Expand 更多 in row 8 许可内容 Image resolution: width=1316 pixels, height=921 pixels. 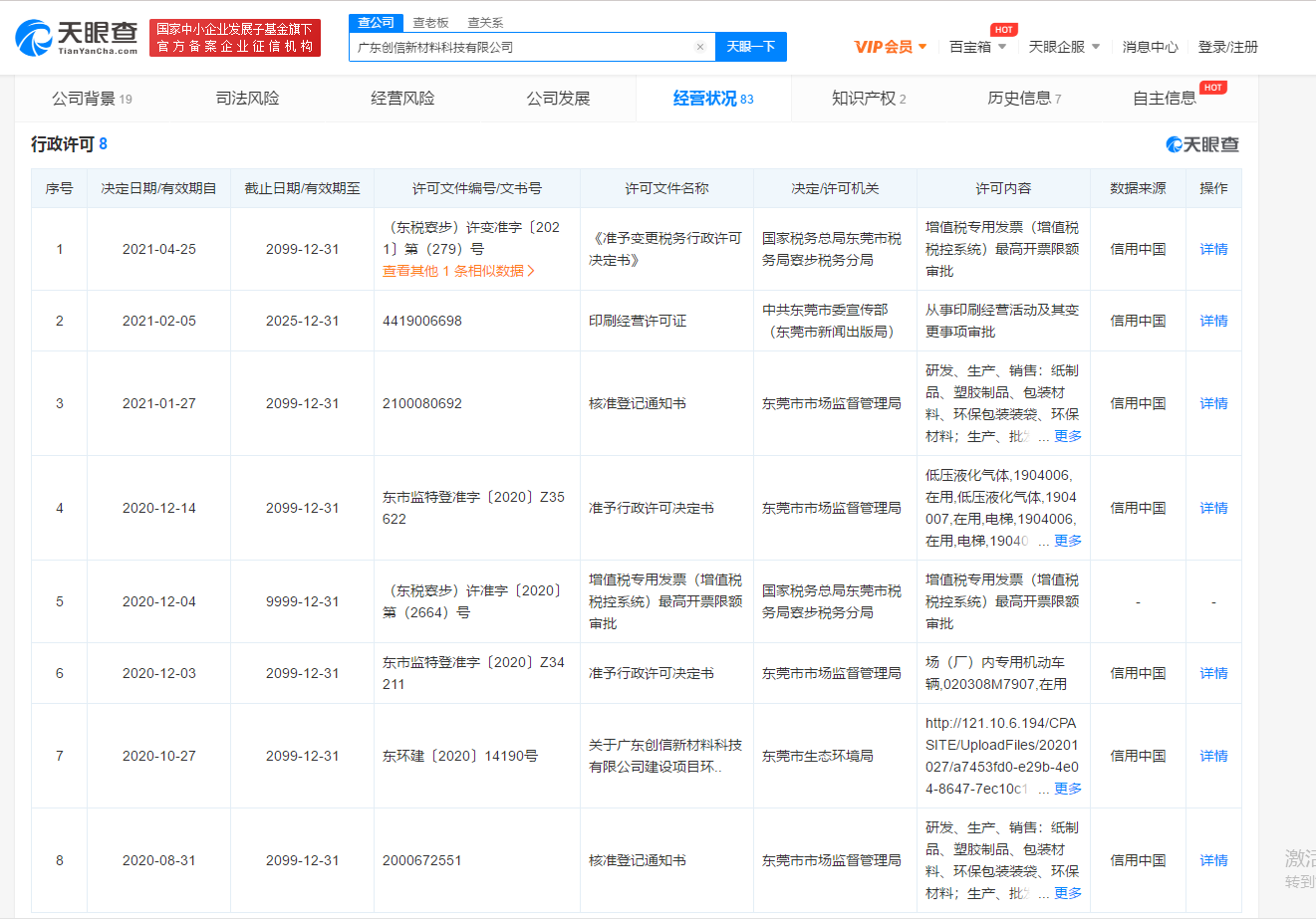[1067, 893]
